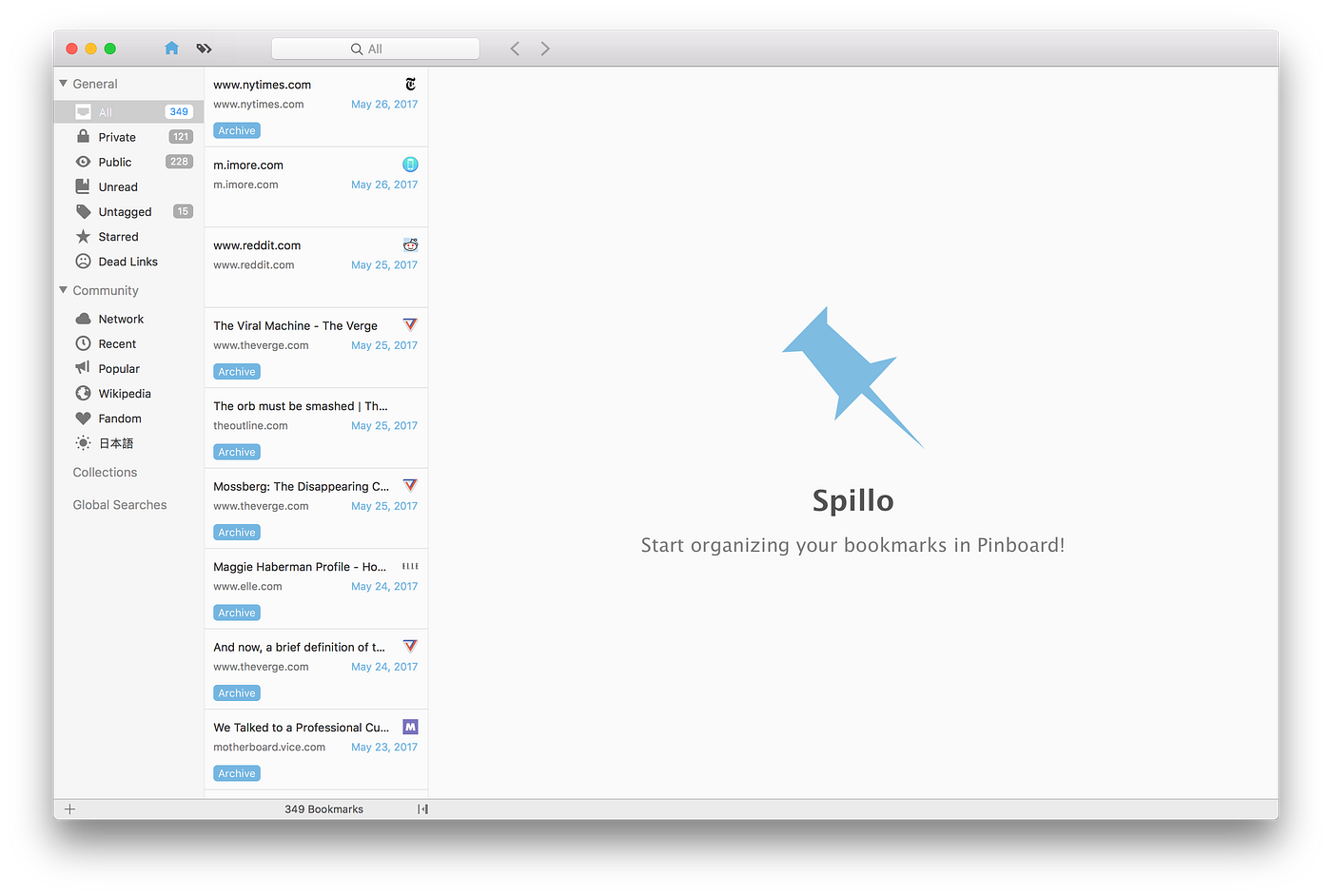Click the 日本語 sun icon
This screenshot has width=1332, height=896.
pyautogui.click(x=84, y=442)
